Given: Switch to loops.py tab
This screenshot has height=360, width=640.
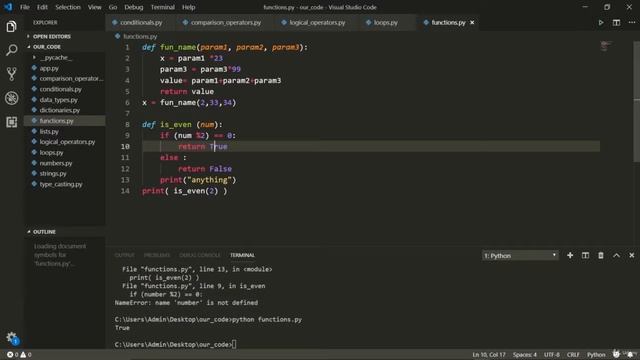Looking at the screenshot, I should click(x=385, y=22).
